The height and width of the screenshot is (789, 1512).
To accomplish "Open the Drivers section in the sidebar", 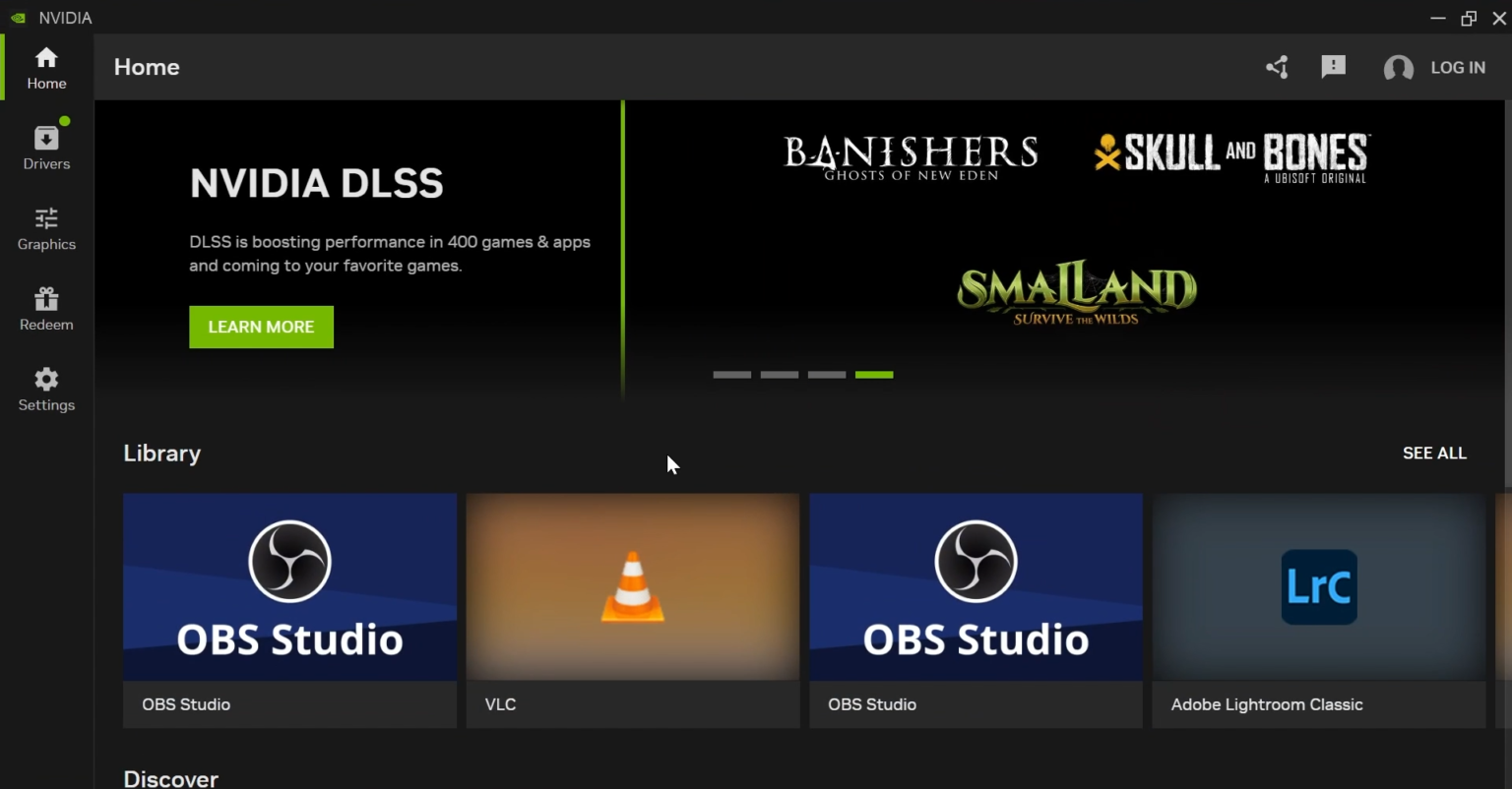I will coord(45,146).
